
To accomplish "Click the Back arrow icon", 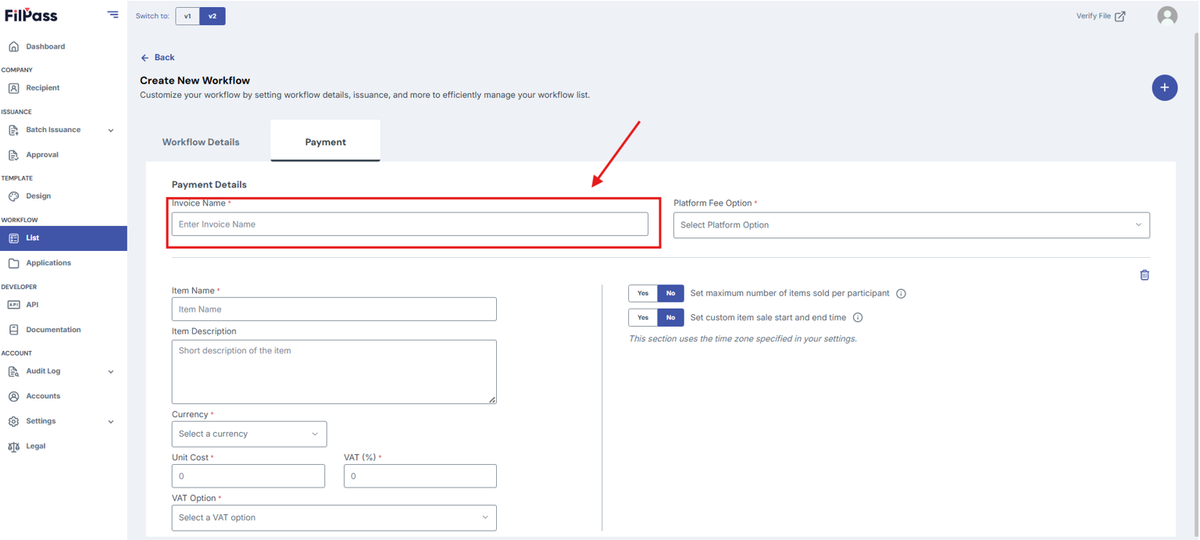I will point(145,58).
